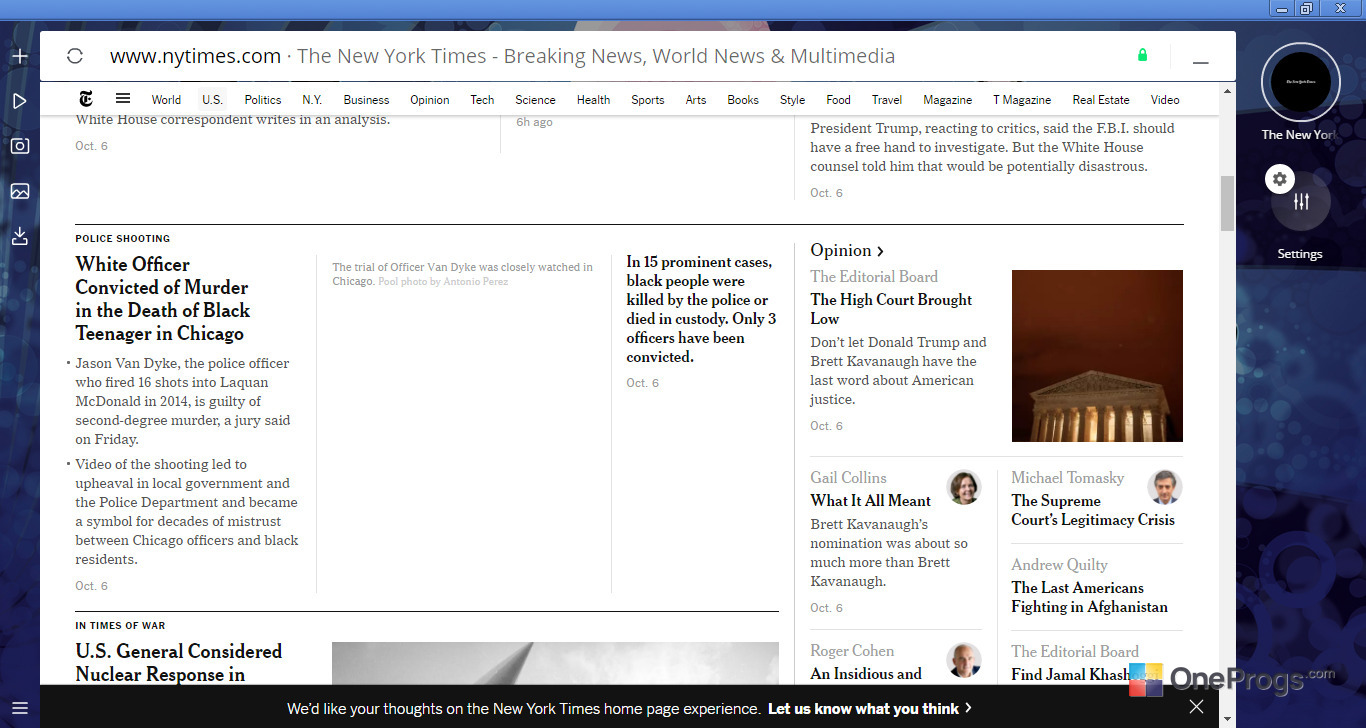Click the Settings label in right panel
The width and height of the screenshot is (1366, 728).
tap(1300, 254)
